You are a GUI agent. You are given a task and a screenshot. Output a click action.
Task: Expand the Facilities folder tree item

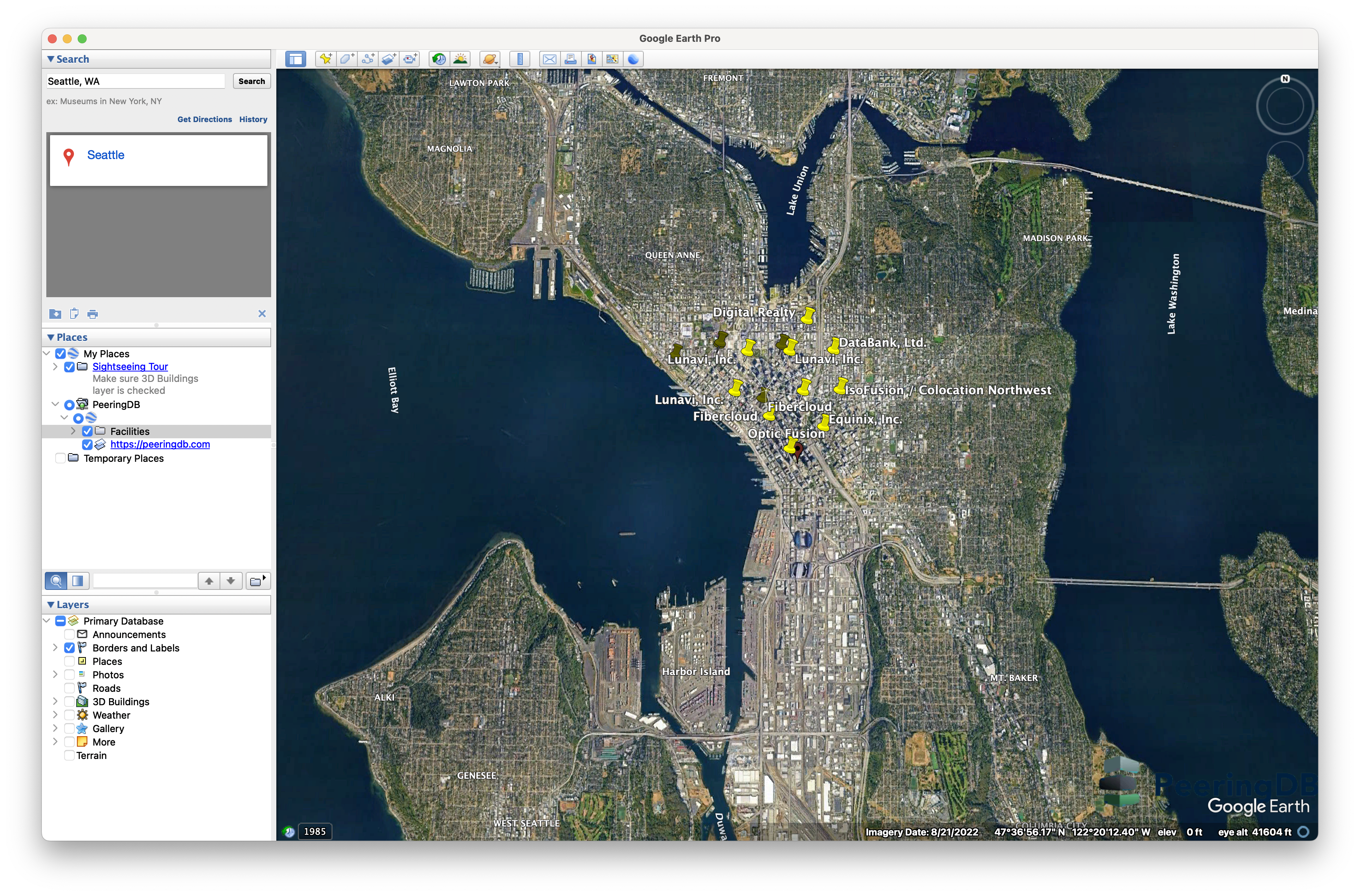point(73,432)
